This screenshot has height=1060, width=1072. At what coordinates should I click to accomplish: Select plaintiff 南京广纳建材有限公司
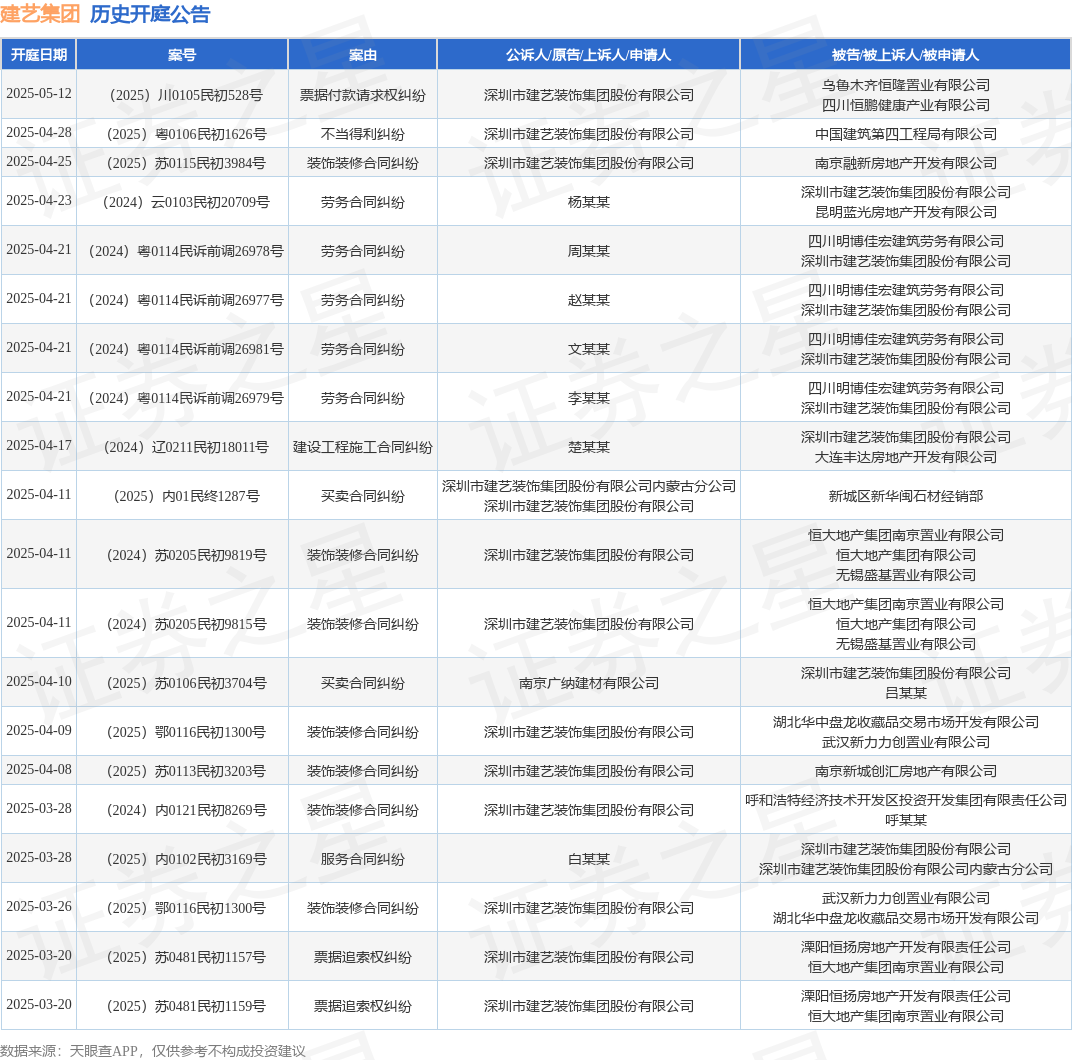tap(589, 683)
